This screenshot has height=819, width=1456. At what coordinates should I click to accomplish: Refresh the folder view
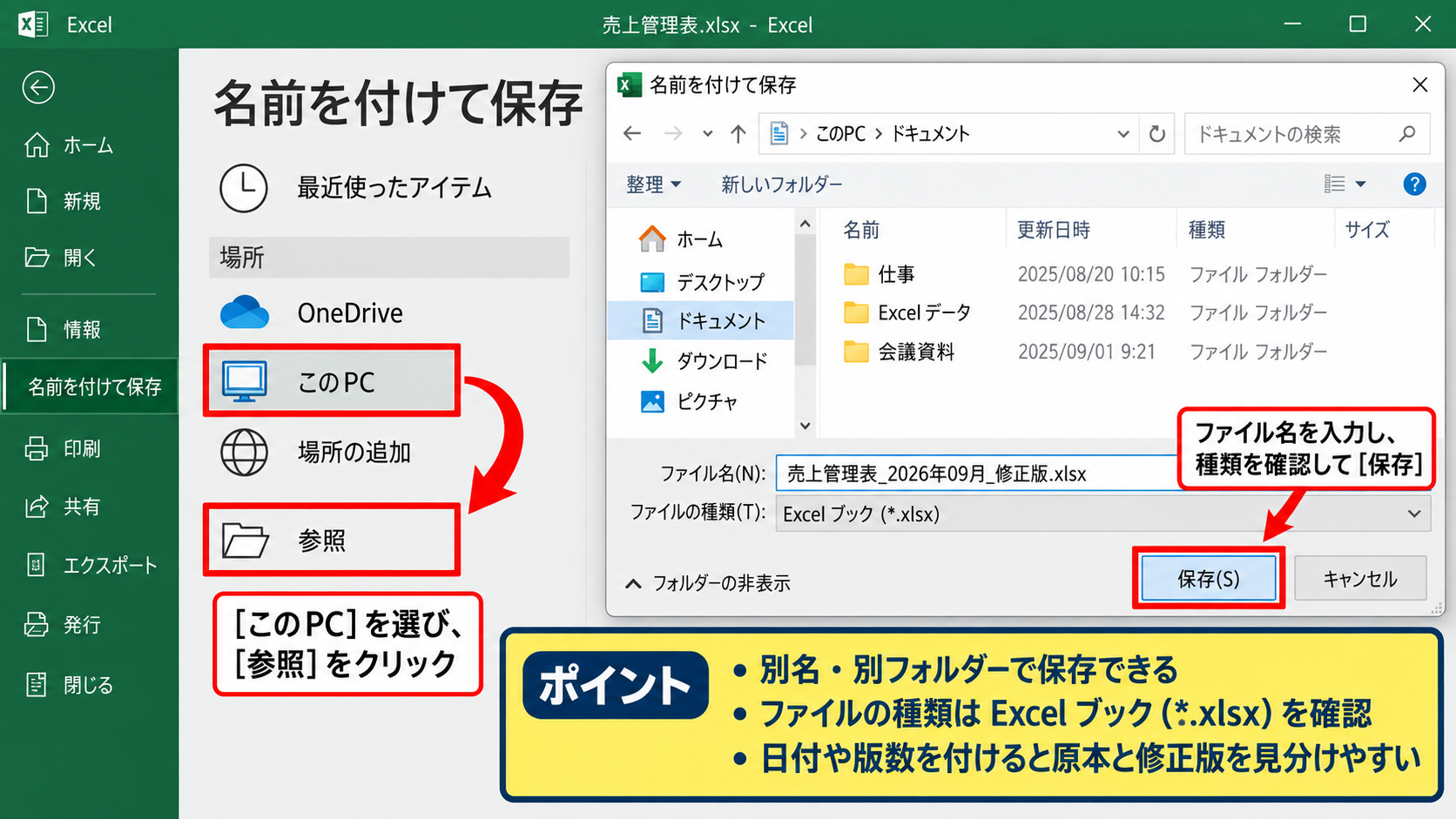[x=1157, y=134]
